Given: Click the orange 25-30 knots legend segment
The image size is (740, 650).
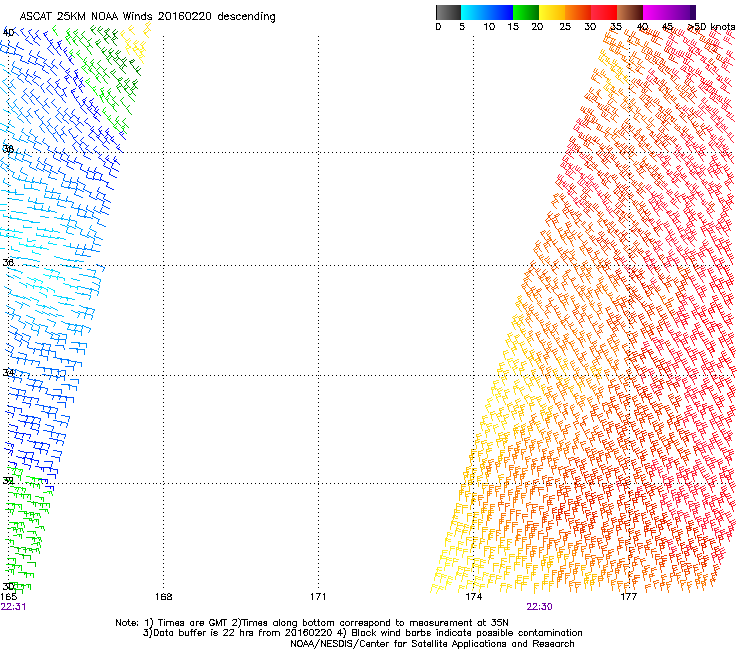Looking at the screenshot, I should click(578, 12).
